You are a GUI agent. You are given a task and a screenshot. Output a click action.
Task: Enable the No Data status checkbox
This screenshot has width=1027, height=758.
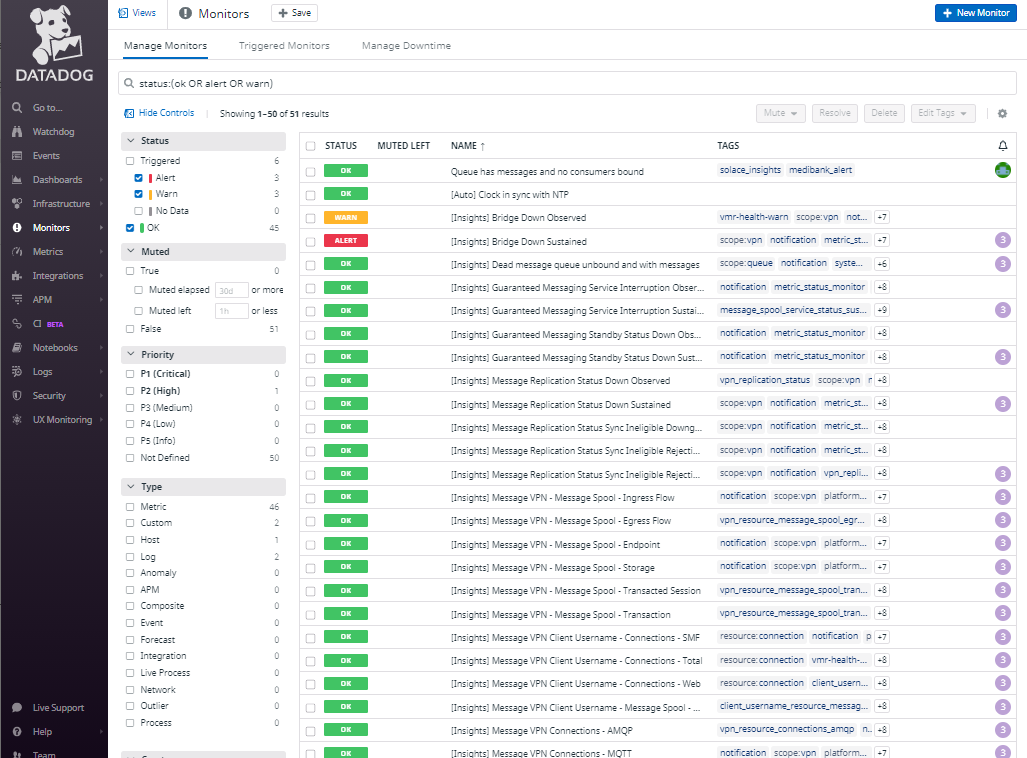[139, 211]
